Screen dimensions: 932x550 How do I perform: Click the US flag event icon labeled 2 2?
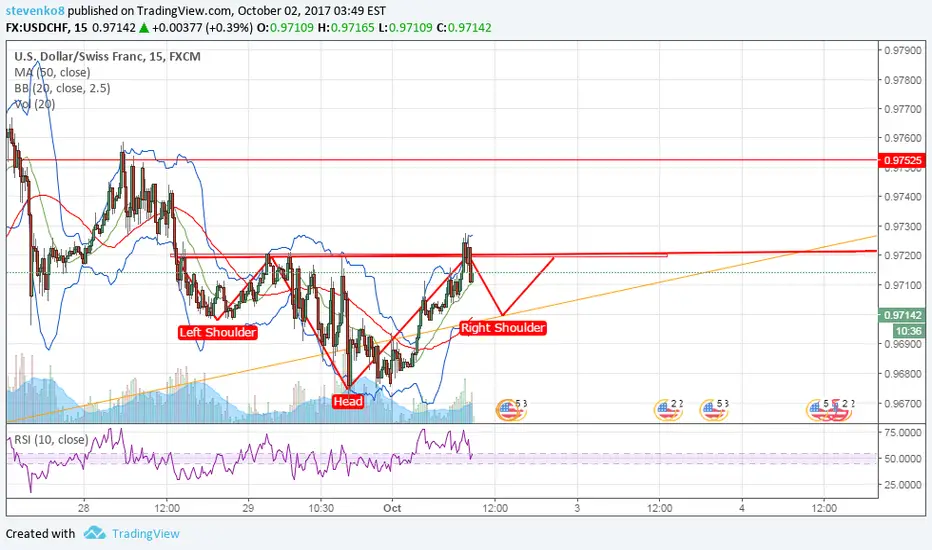pyautogui.click(x=668, y=408)
